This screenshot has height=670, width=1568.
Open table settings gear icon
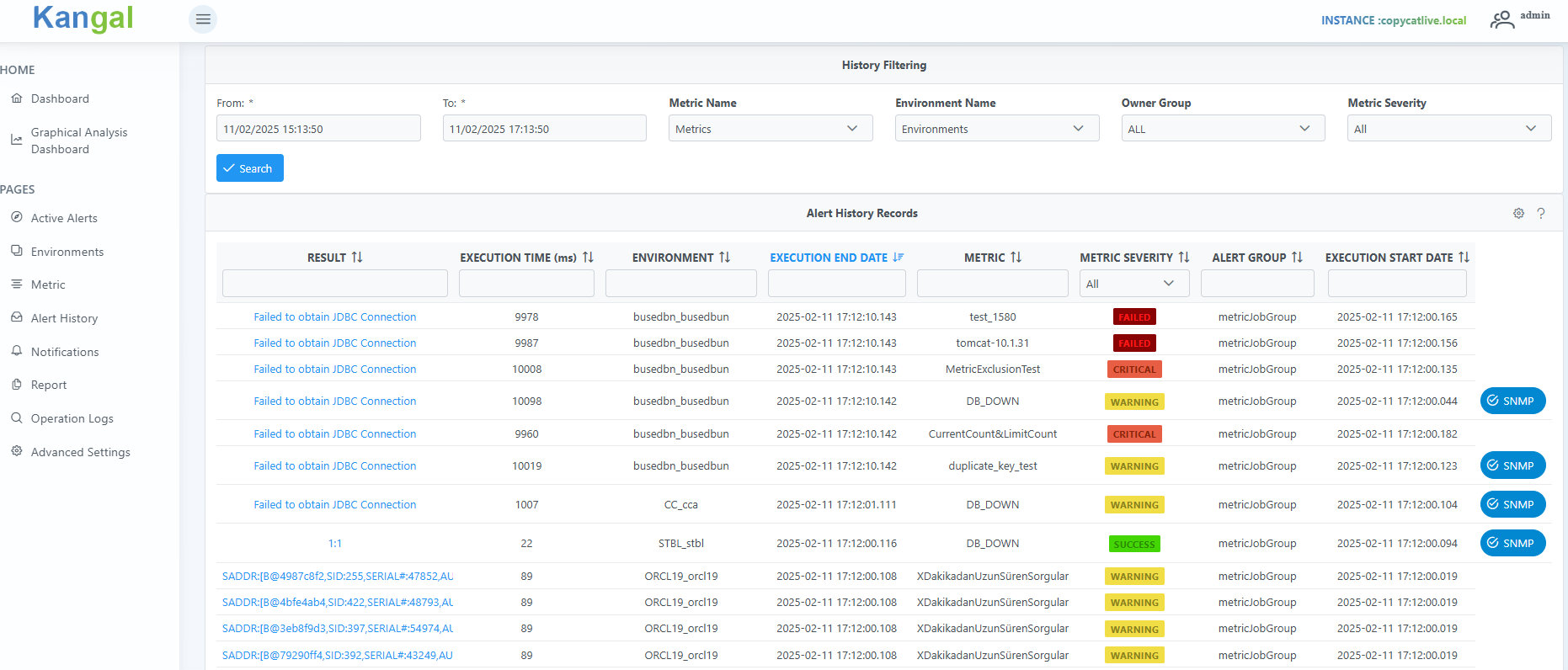(1518, 213)
